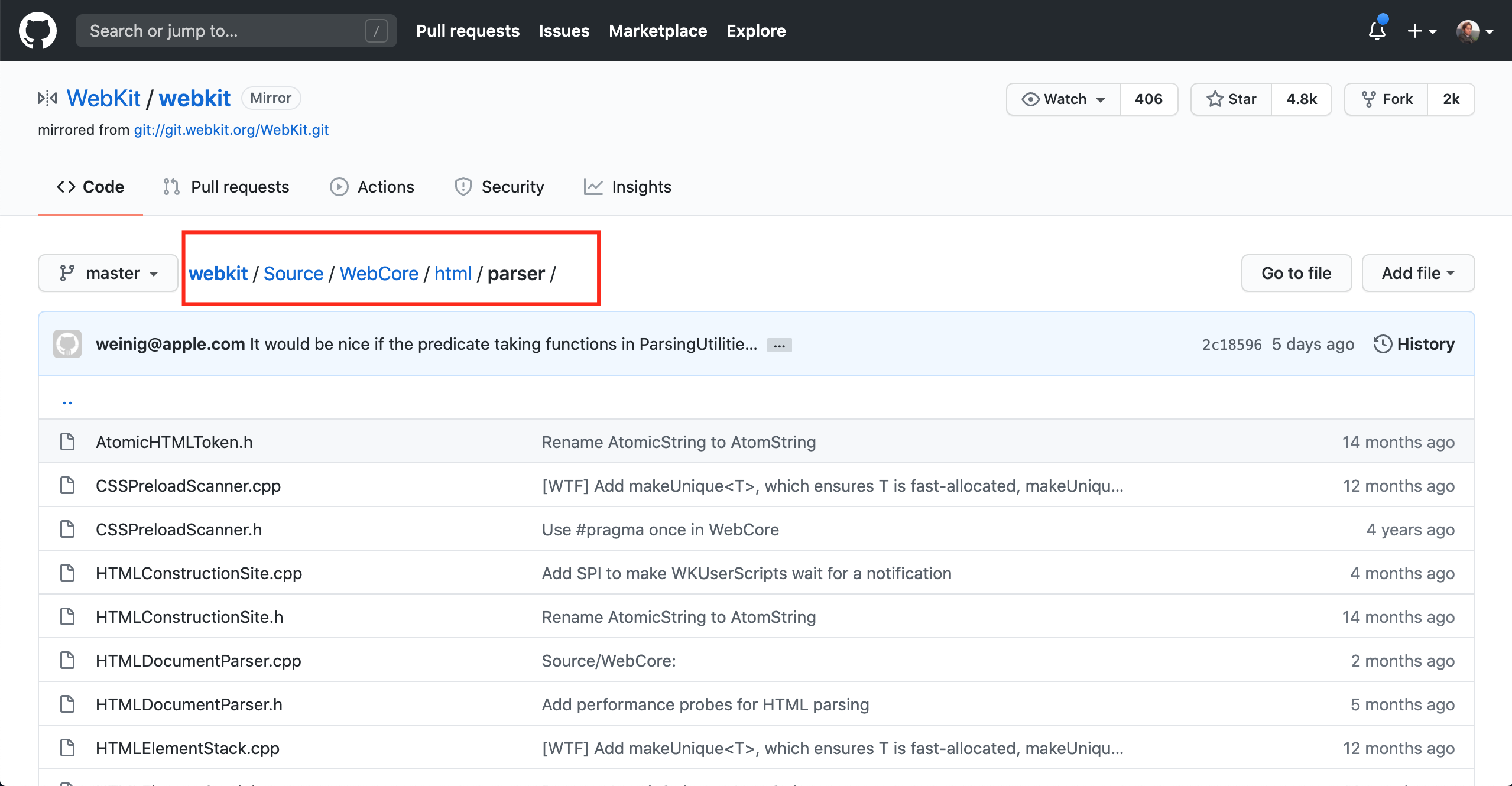Switch to the Actions tab
Viewport: 1512px width, 786px height.
click(x=372, y=187)
